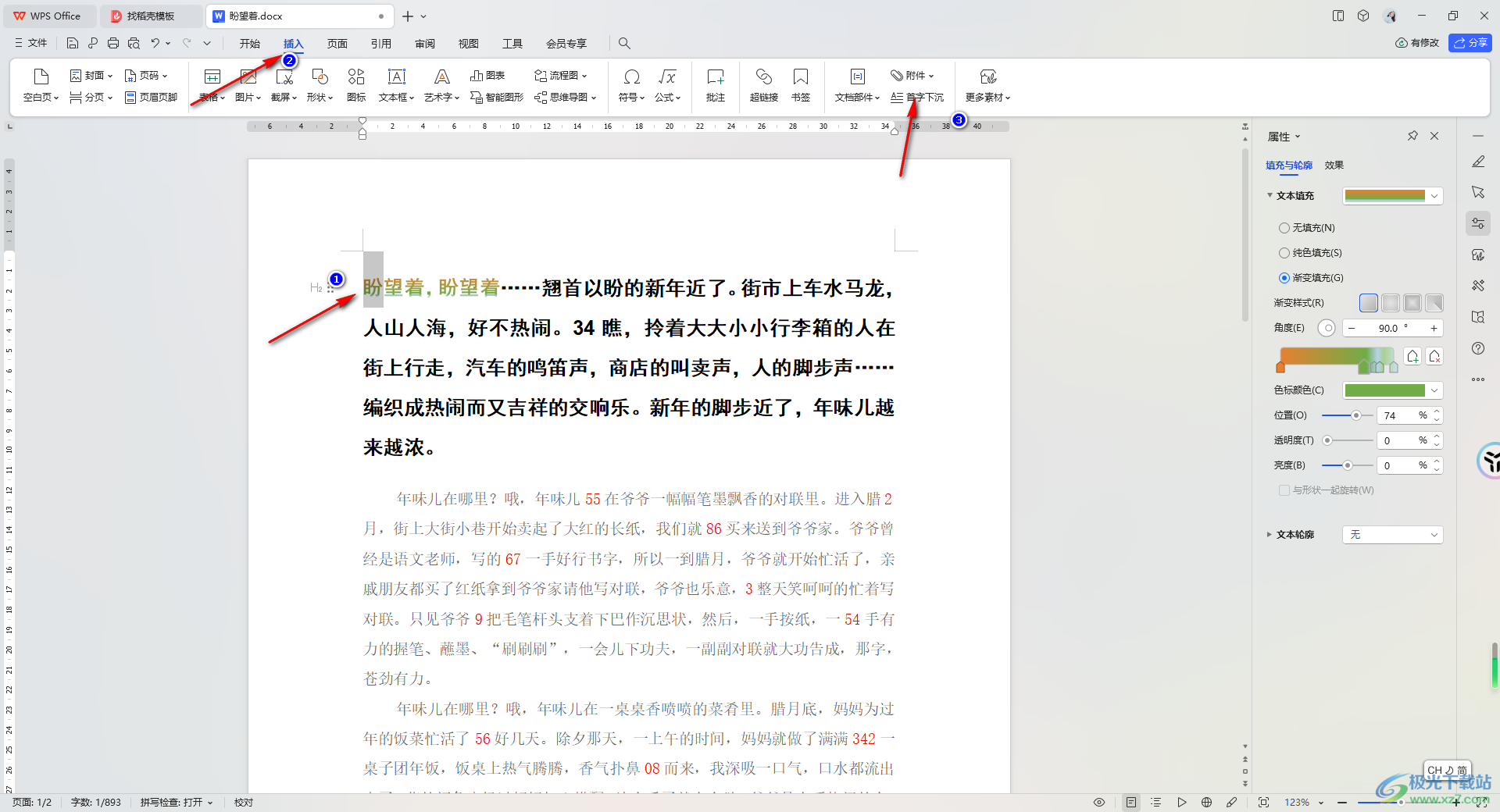Click the Share button
The height and width of the screenshot is (812, 1500).
(x=1470, y=43)
